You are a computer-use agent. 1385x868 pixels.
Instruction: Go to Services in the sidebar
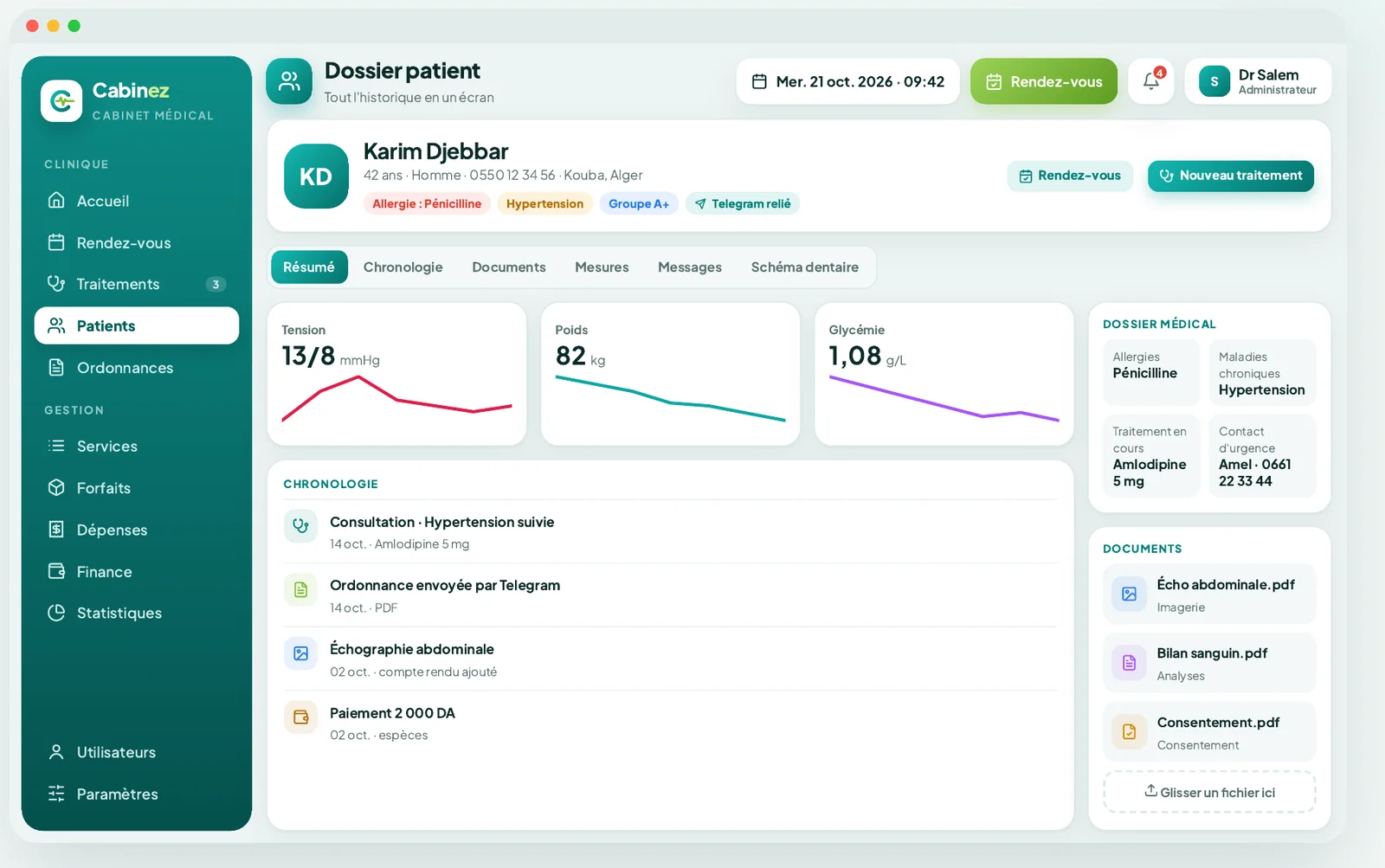[x=137, y=446]
